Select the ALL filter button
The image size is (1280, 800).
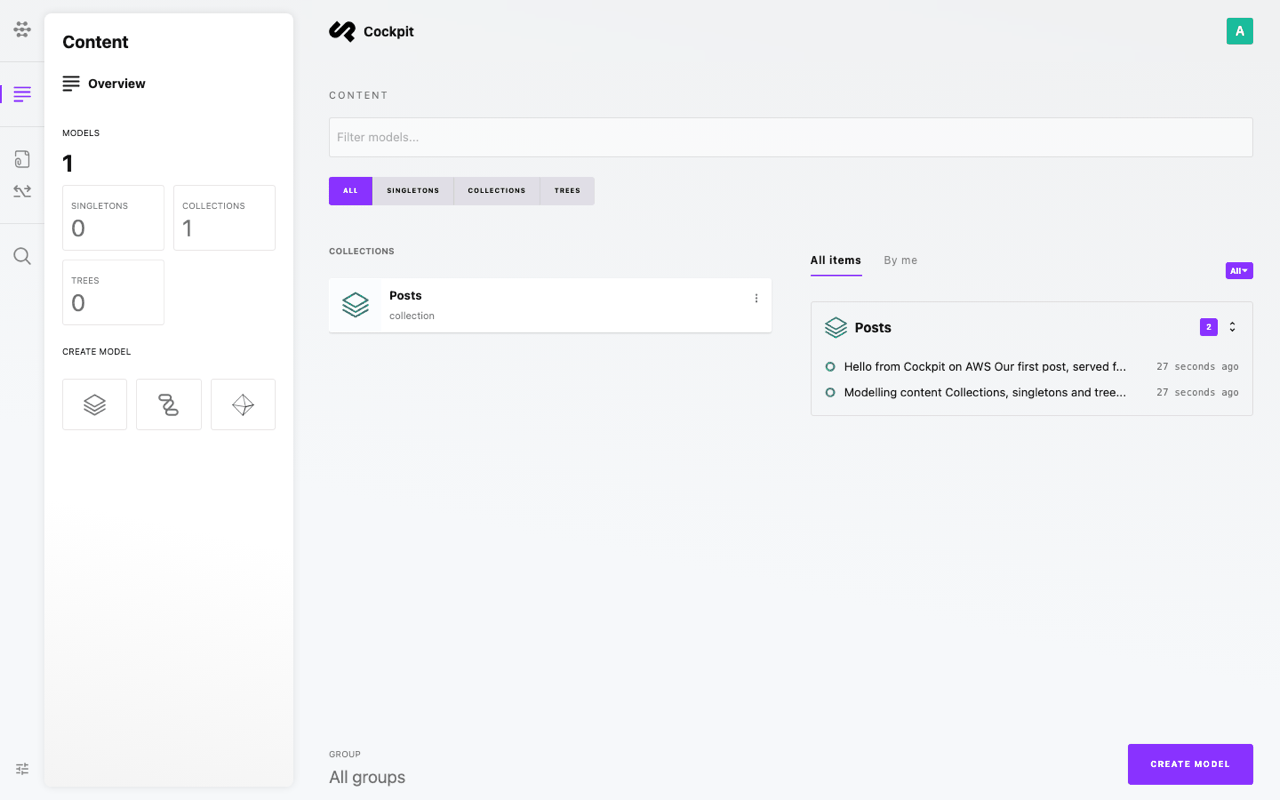coord(350,191)
